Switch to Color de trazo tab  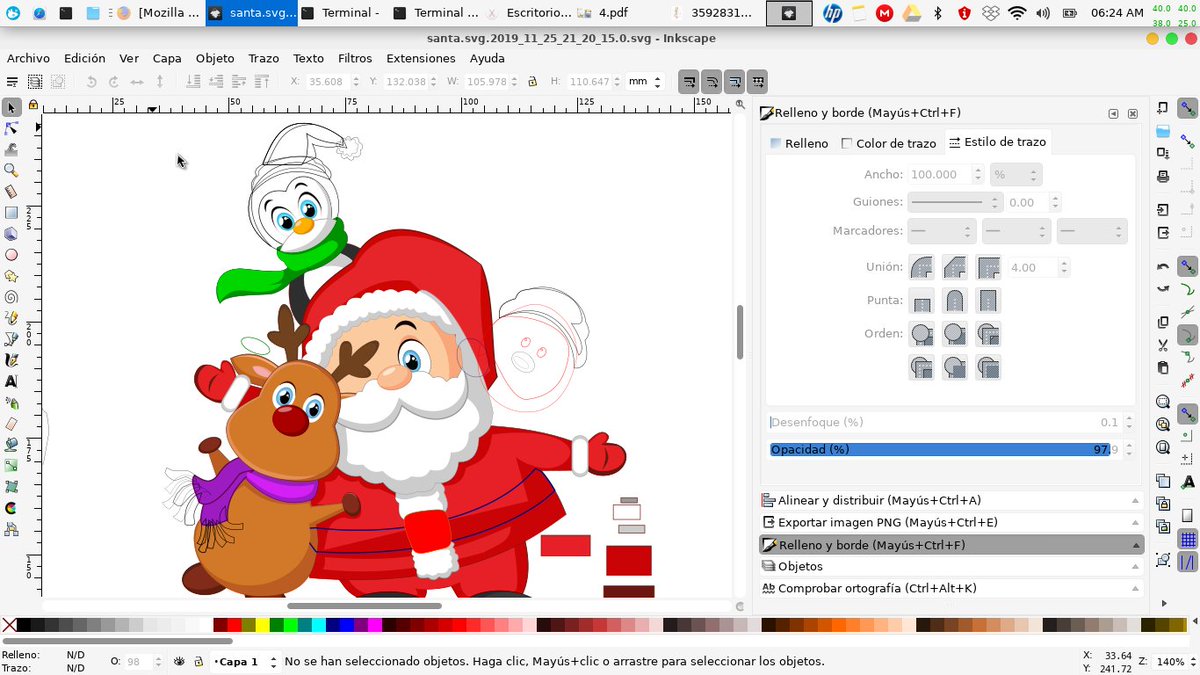pos(889,143)
